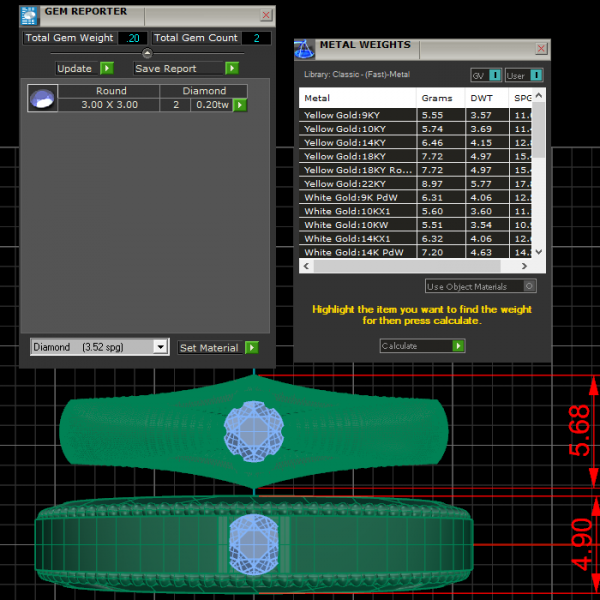Click the Gem Reporter panel icon
600x600 pixels.
[x=30, y=14]
